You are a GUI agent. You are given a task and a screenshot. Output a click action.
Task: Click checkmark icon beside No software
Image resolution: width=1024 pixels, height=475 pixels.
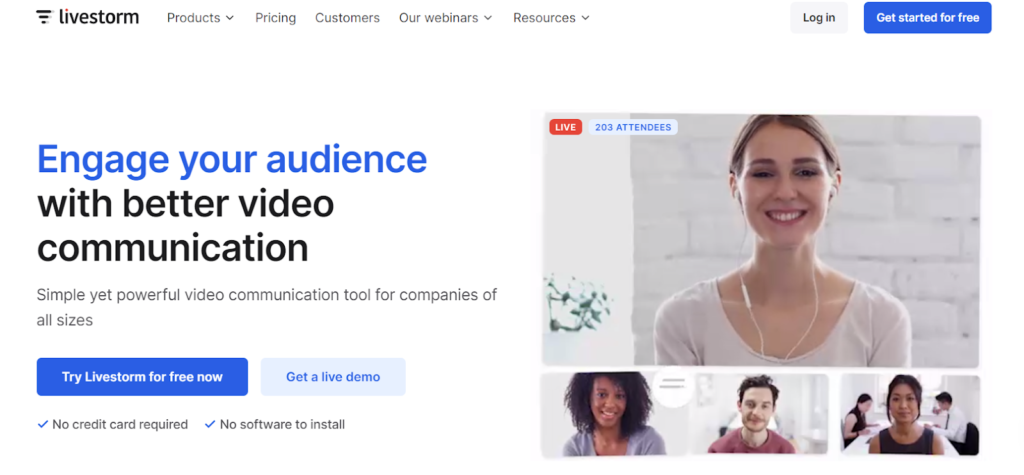tap(210, 425)
